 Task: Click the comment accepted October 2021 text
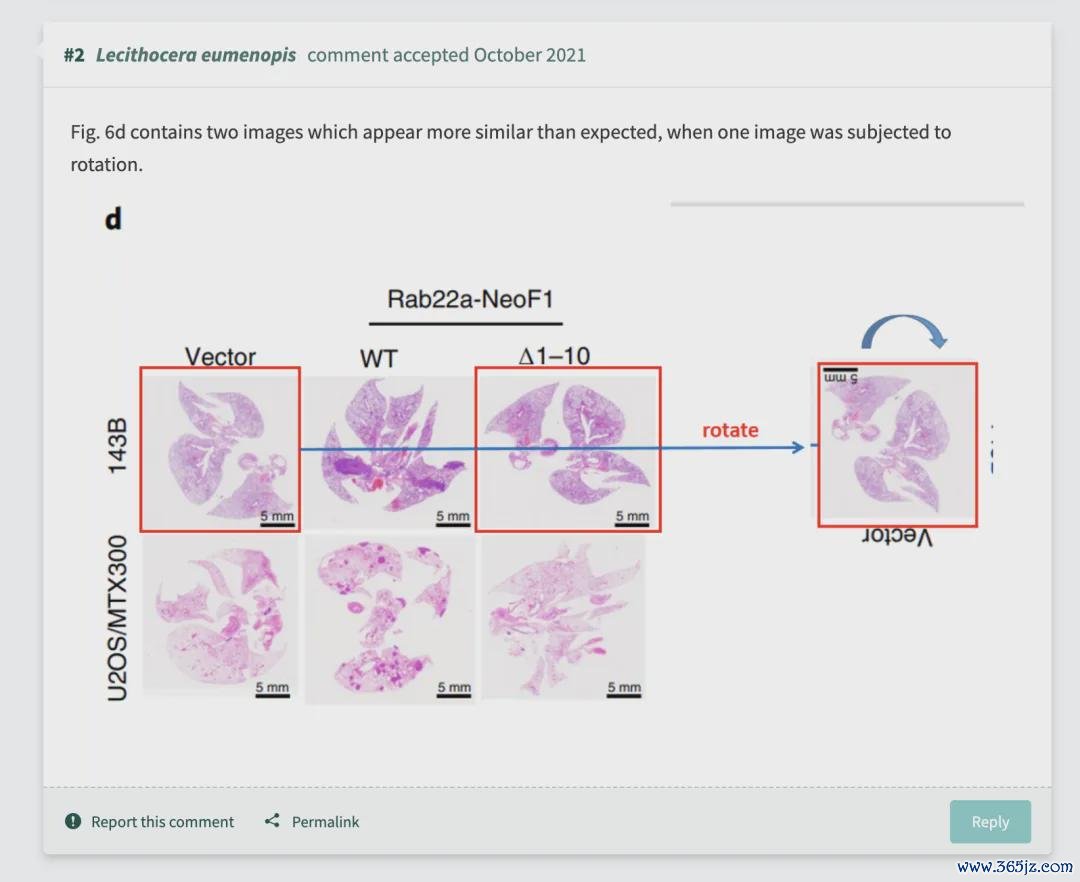pyautogui.click(x=446, y=55)
